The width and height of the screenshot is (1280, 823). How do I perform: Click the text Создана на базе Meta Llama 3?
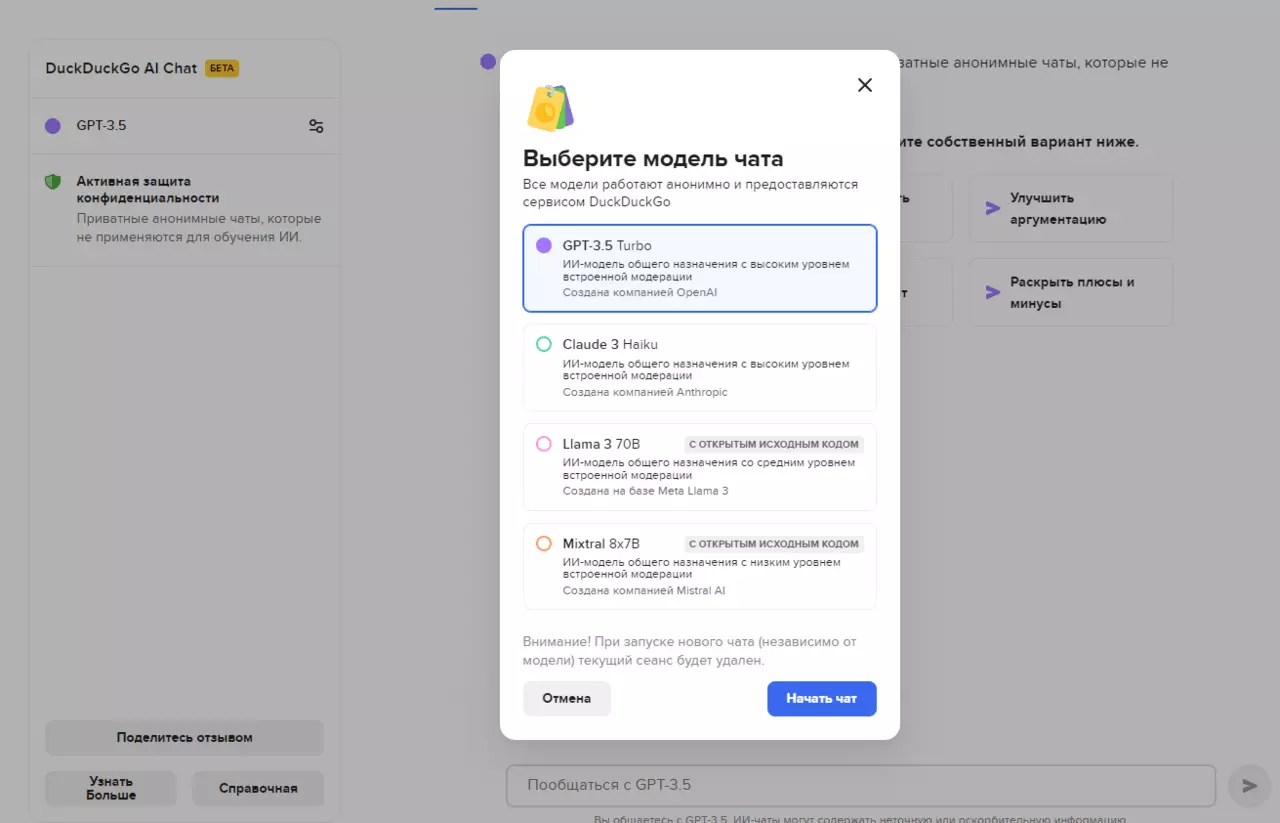click(646, 492)
